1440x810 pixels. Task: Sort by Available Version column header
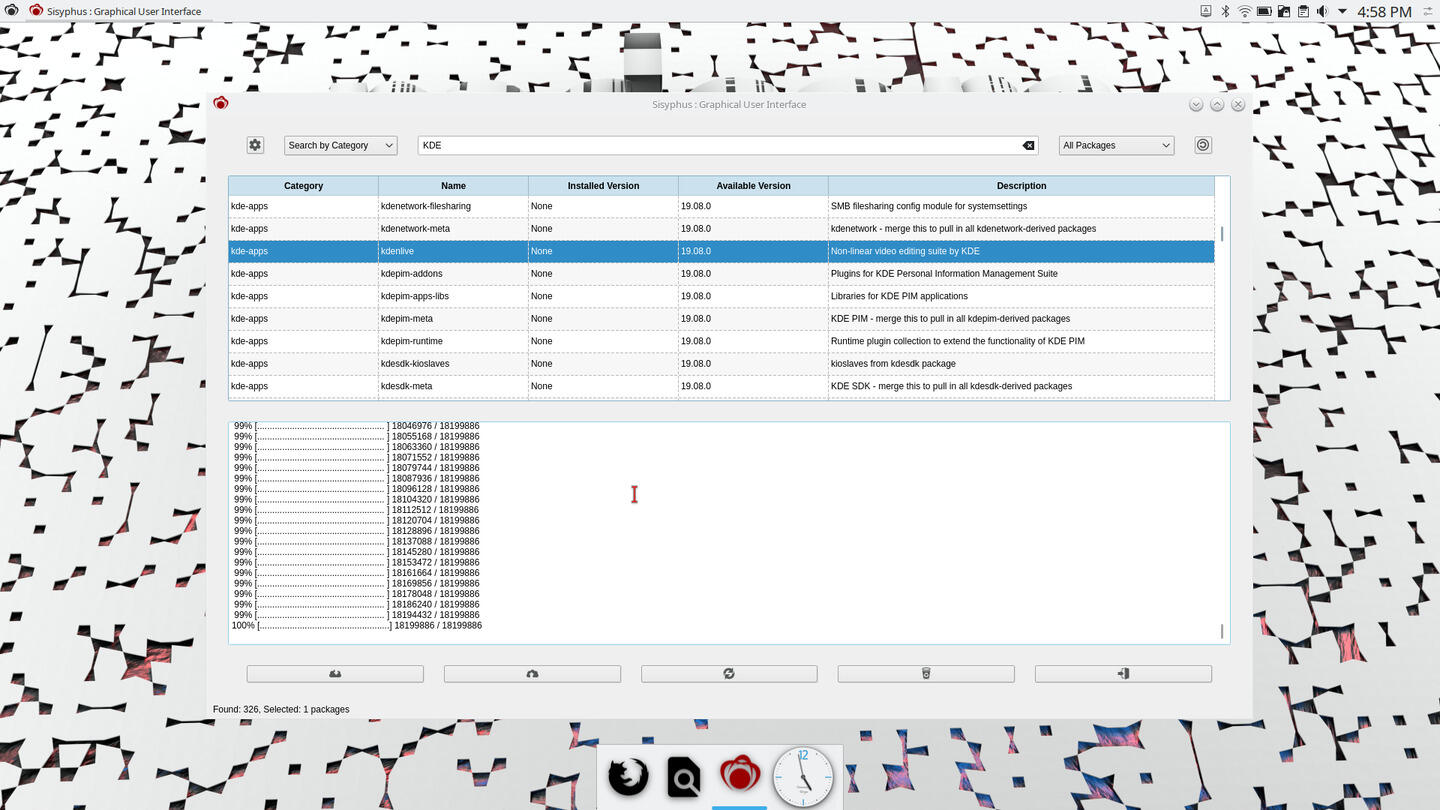[x=753, y=185]
